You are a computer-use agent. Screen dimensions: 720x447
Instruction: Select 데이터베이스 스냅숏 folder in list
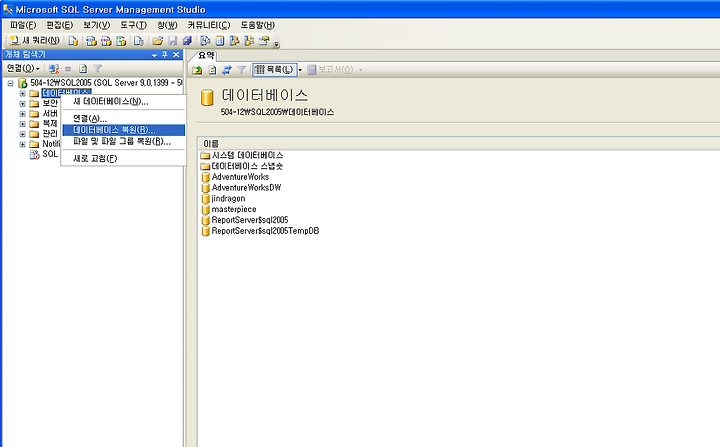click(242, 166)
